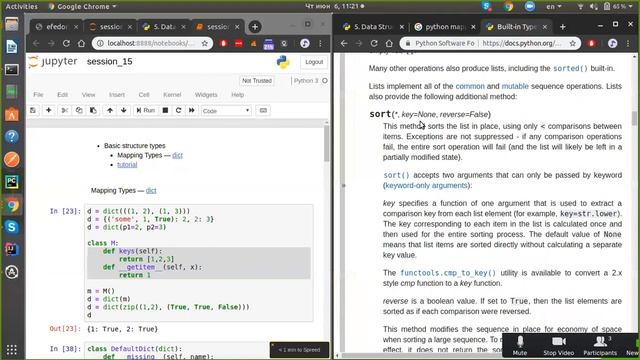Paste cells below in Jupyter toolbar
The width and height of the screenshot is (640, 360).
[93, 111]
